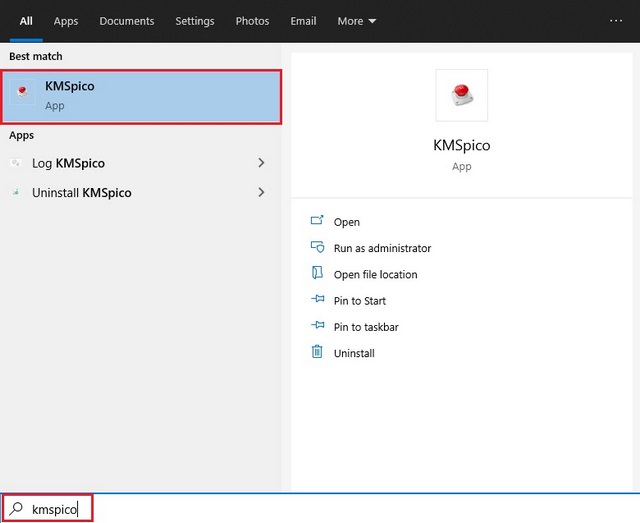Expand the Uninstall KMSpico arrow
Viewport: 640px width, 523px height.
(x=261, y=192)
